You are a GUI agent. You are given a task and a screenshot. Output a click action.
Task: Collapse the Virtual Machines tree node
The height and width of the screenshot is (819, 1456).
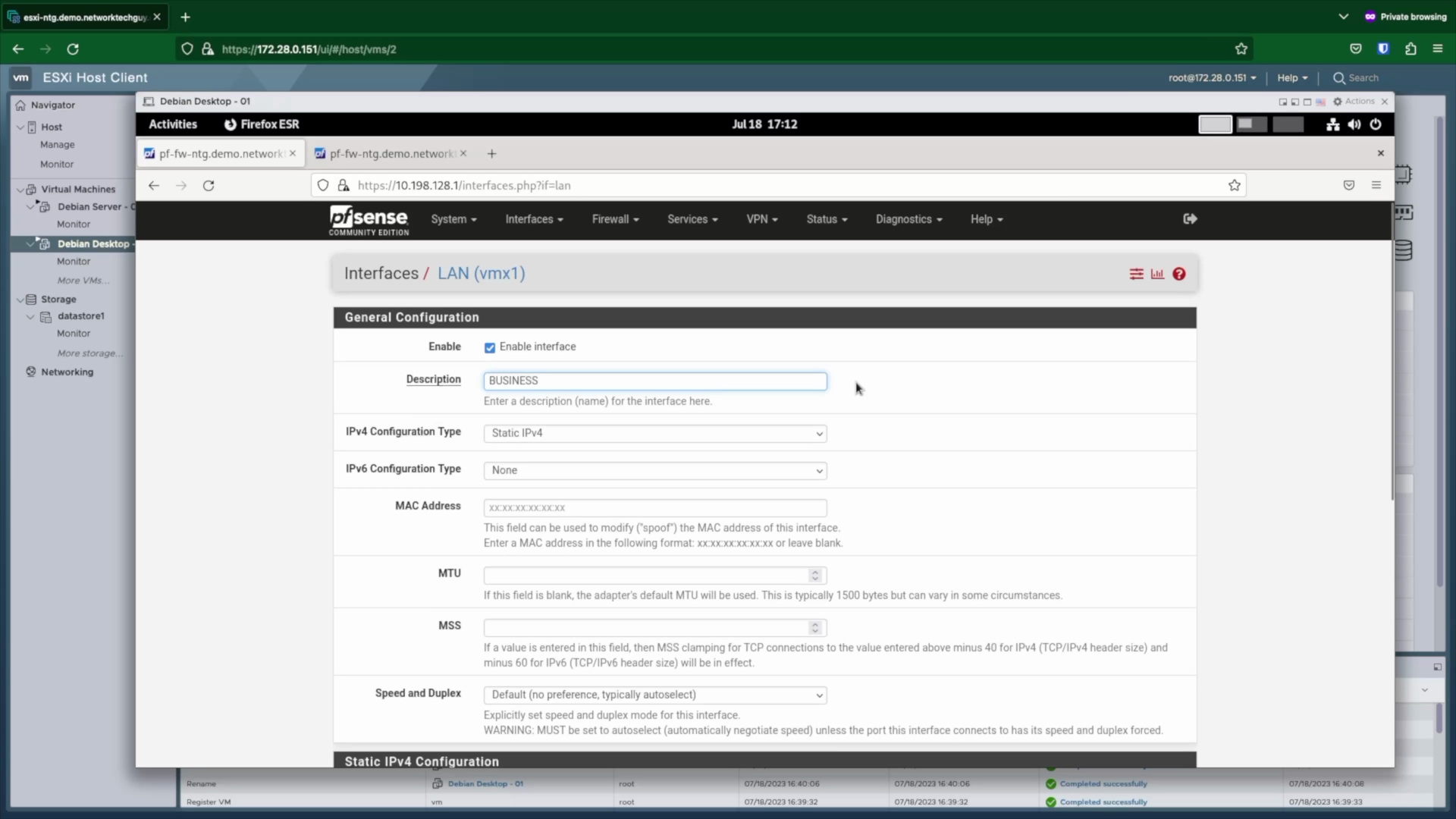[x=20, y=190]
